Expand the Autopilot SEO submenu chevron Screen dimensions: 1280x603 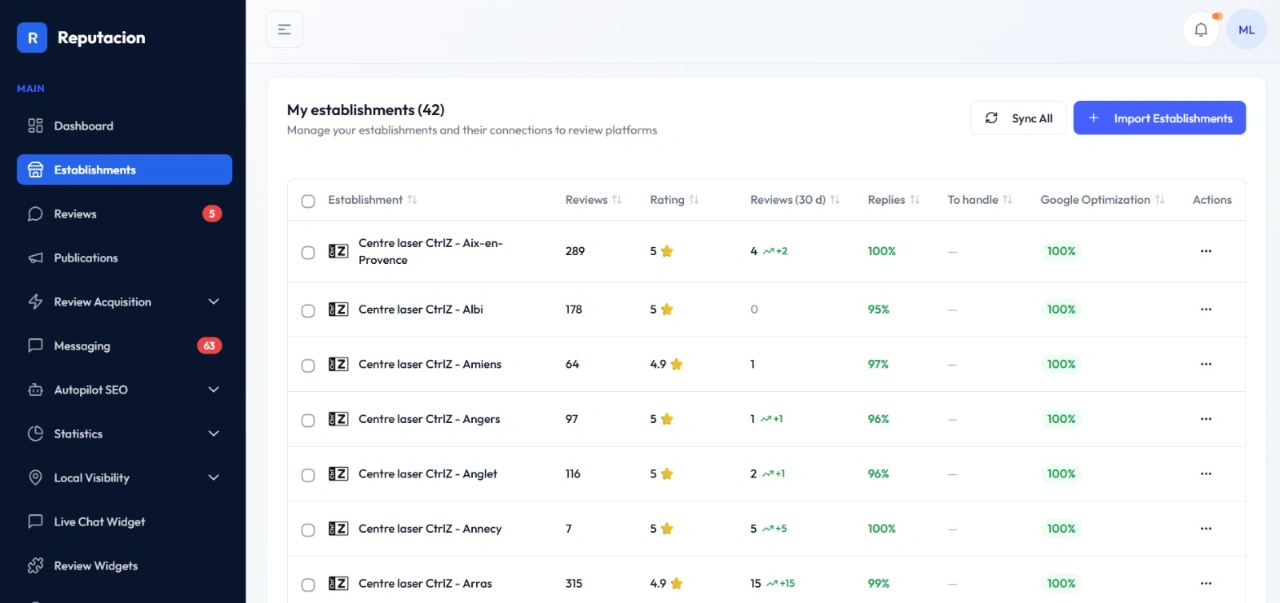[x=213, y=390]
